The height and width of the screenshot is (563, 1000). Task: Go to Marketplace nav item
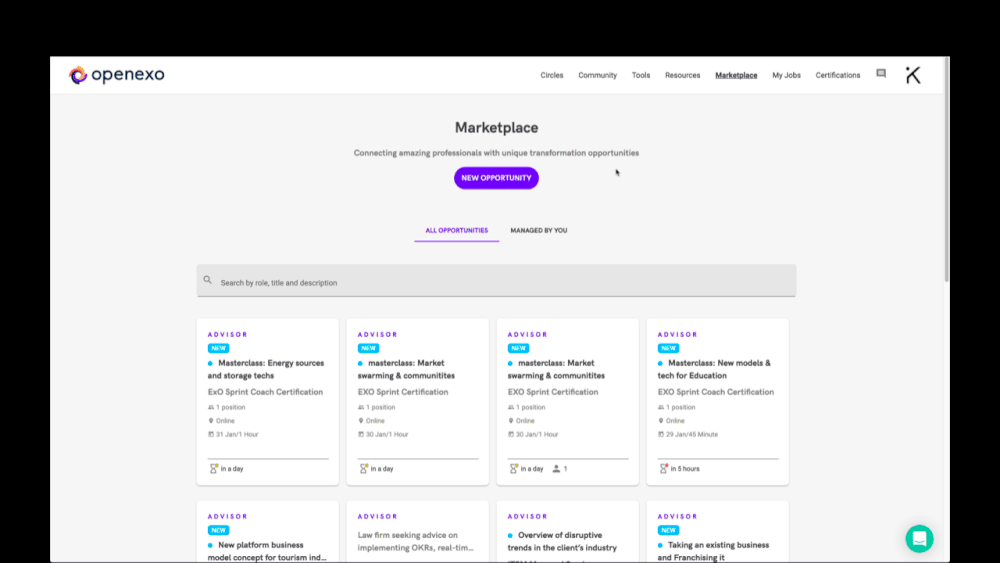[736, 75]
